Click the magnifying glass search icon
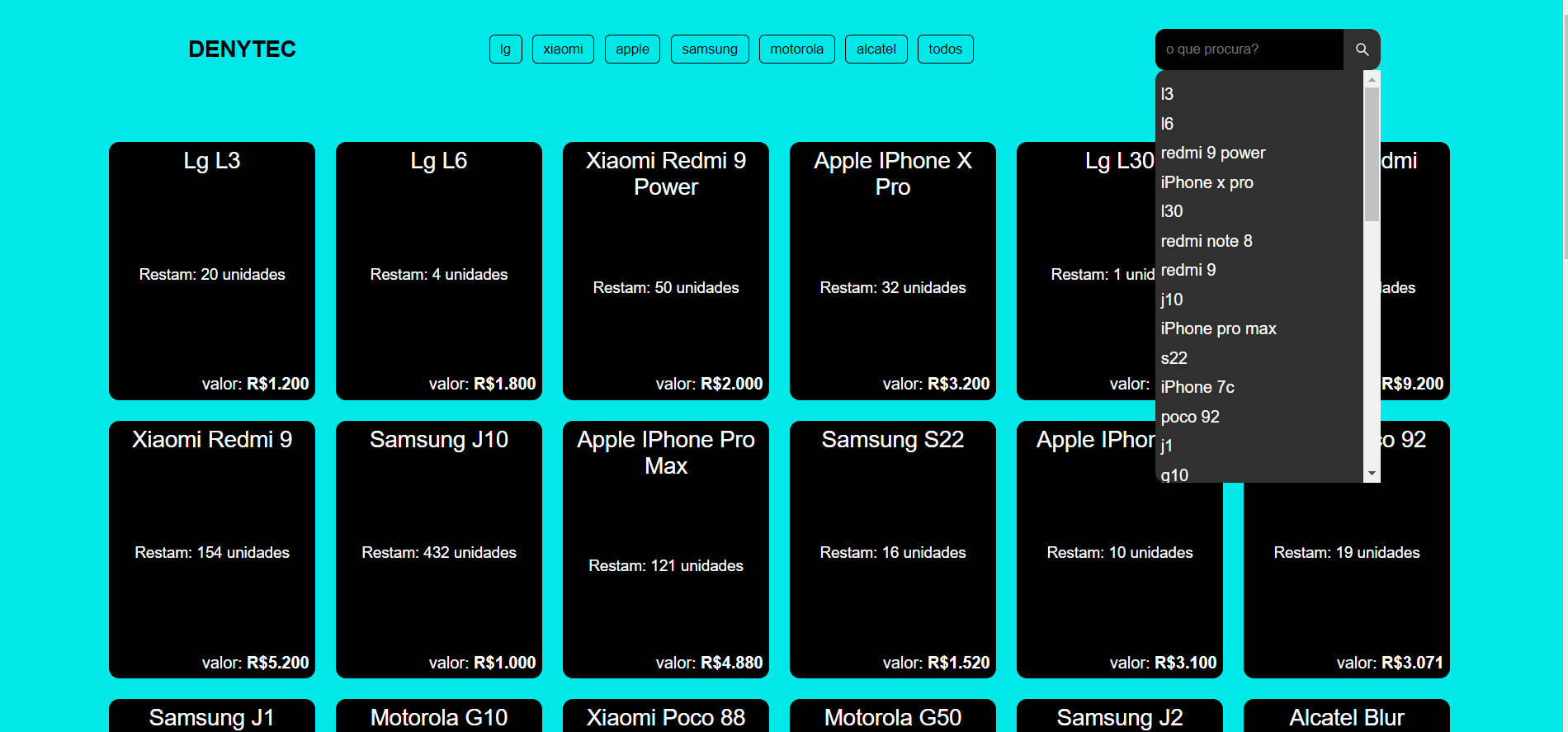This screenshot has height=732, width=1568. [x=1362, y=50]
